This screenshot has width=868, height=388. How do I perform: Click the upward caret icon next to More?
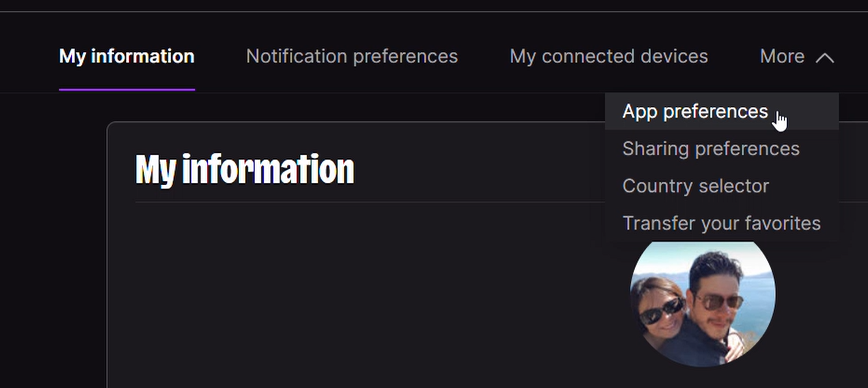pyautogui.click(x=824, y=58)
